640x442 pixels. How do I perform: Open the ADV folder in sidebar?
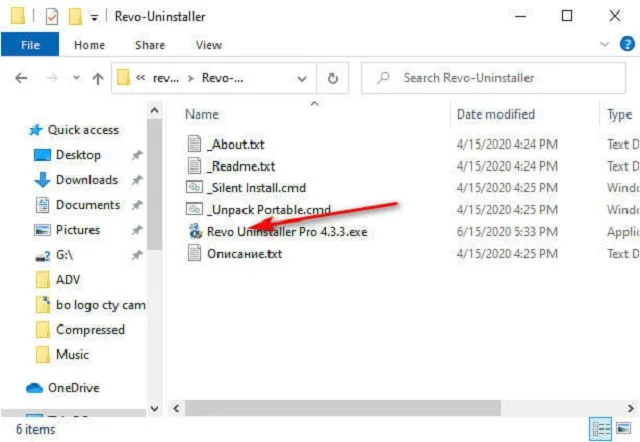(68, 280)
